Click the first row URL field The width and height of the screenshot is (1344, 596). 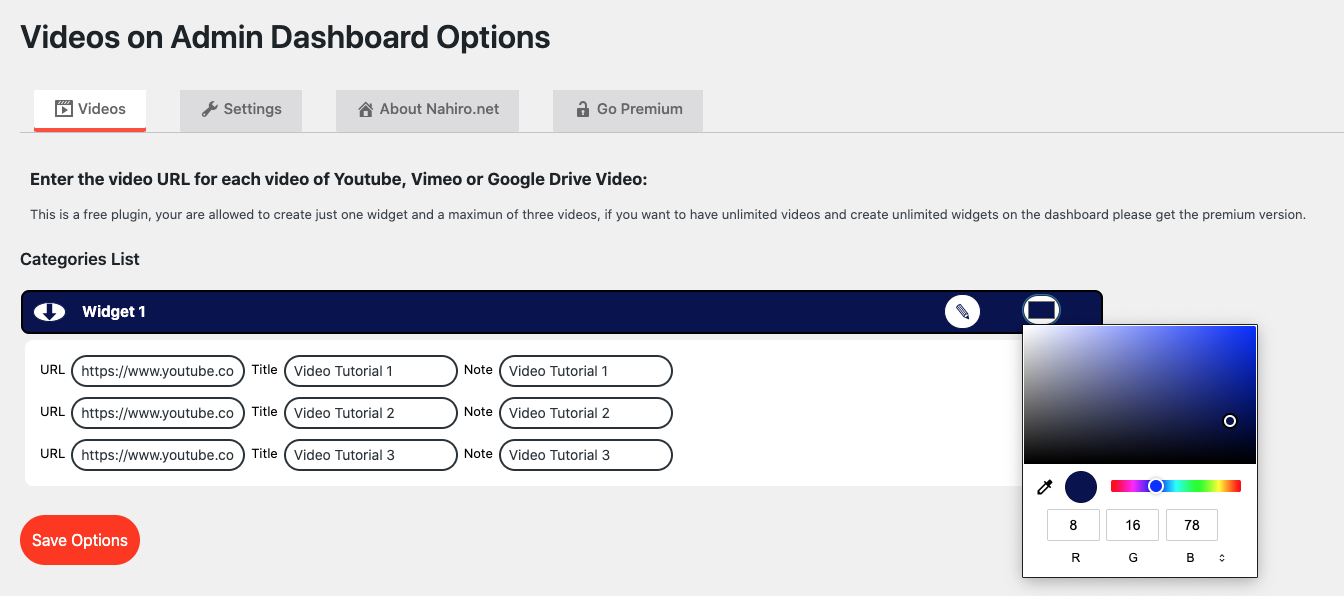click(x=158, y=371)
